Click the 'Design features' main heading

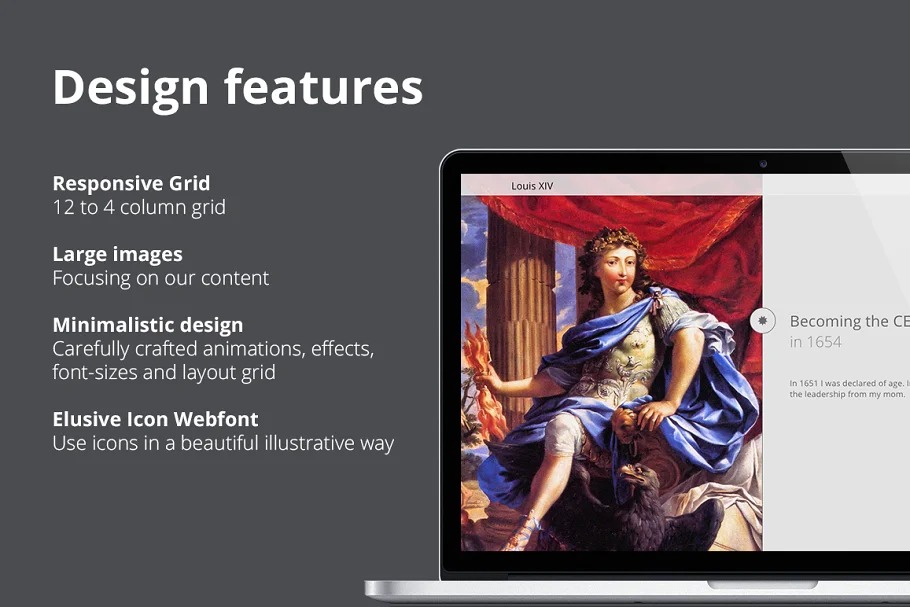237,87
